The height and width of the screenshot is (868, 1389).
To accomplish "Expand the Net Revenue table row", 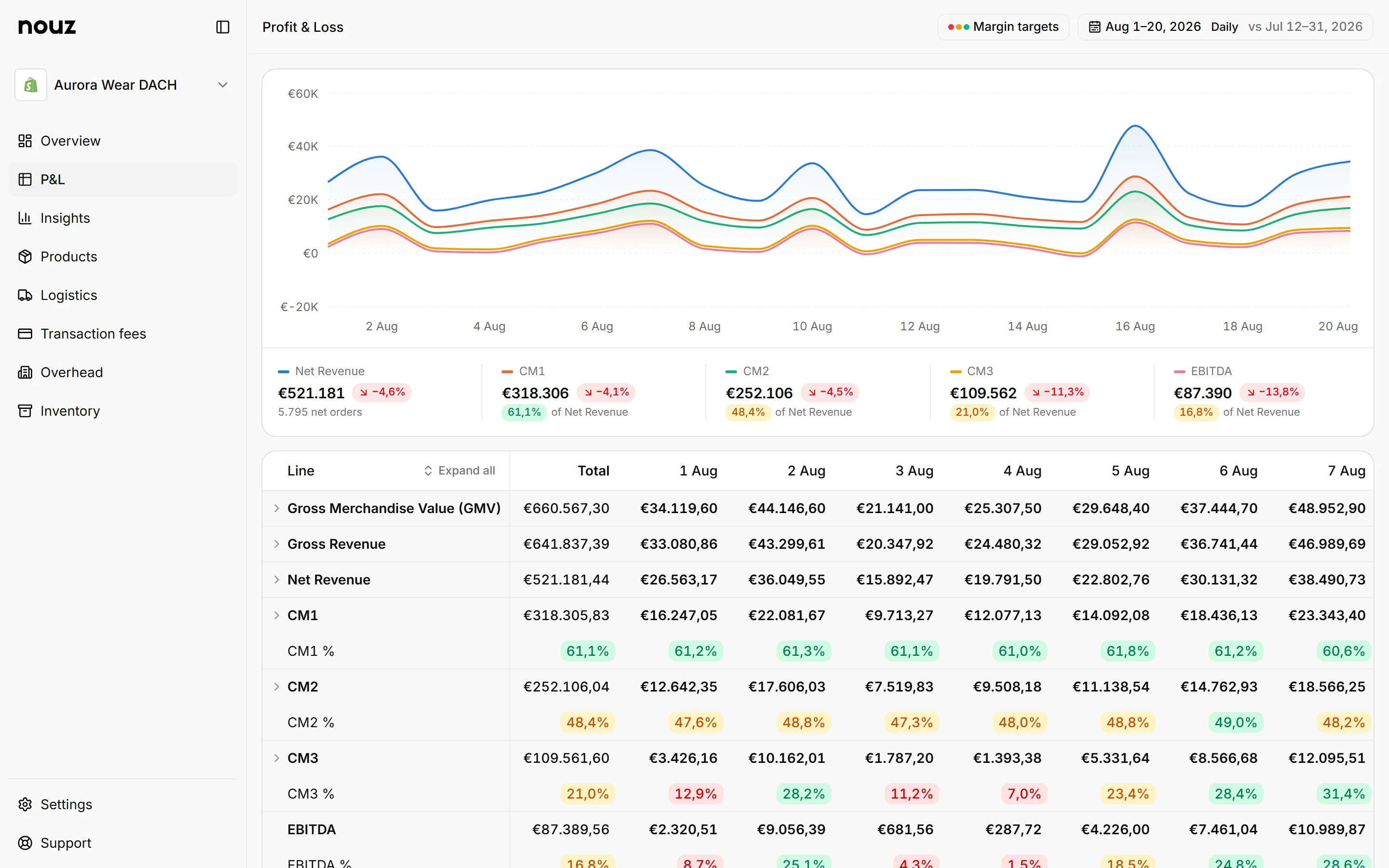I will [x=277, y=579].
